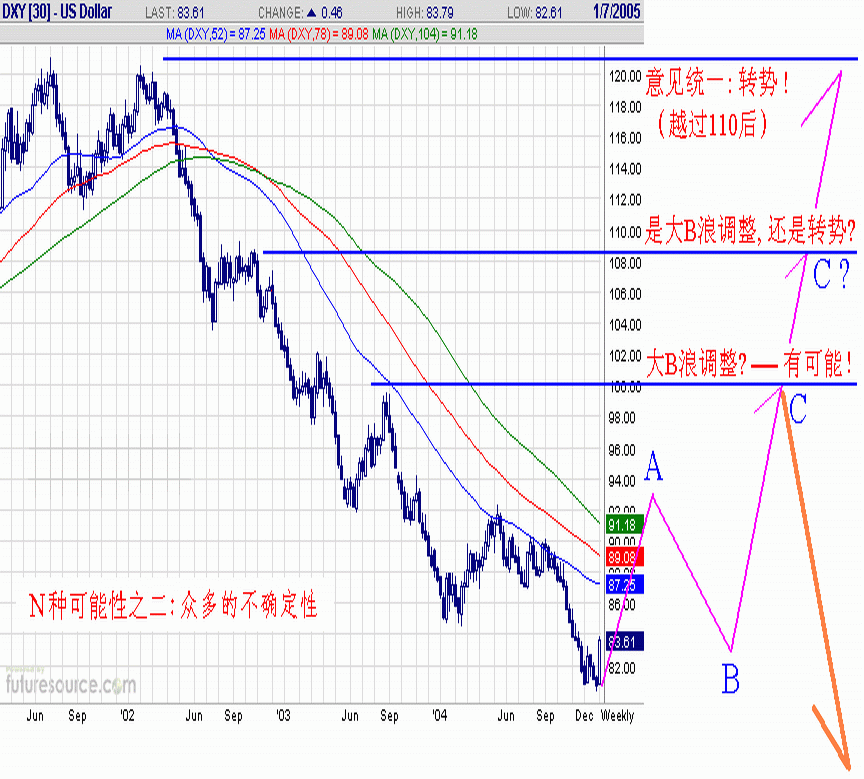The image size is (864, 779).
Task: Click the "DXY [30] - US Dollar" chart title
Action: 57,12
